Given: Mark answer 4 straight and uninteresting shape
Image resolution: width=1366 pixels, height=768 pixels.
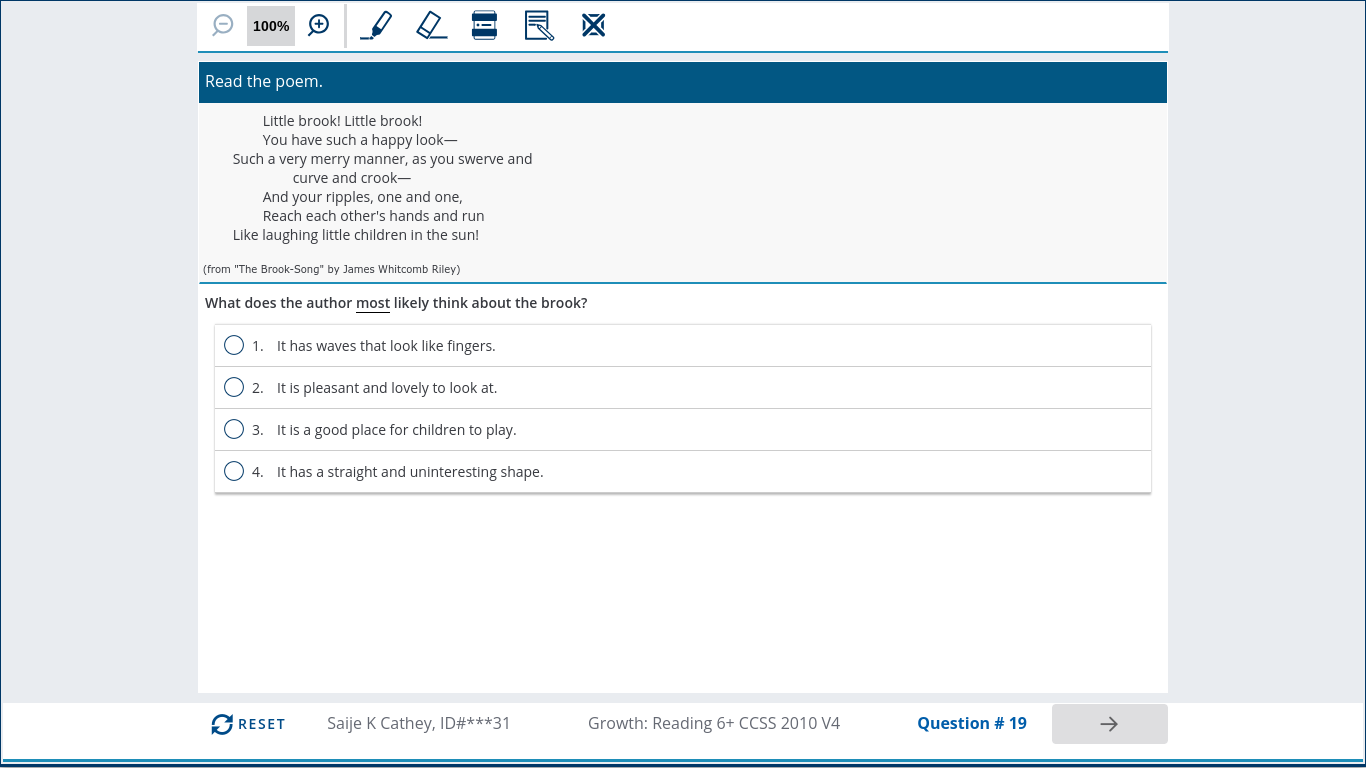Looking at the screenshot, I should coord(683,472).
